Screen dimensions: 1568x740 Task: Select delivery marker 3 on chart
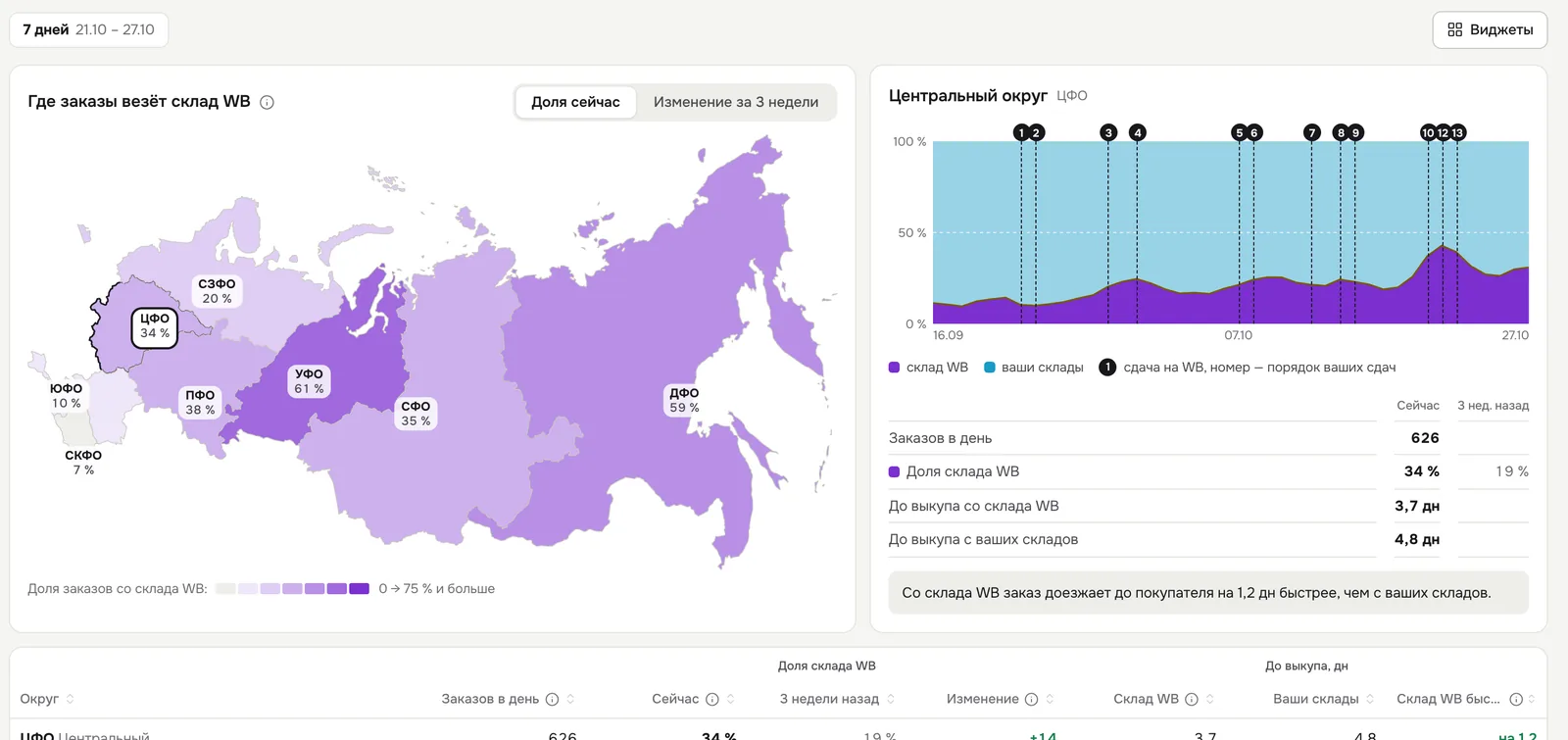1108,132
